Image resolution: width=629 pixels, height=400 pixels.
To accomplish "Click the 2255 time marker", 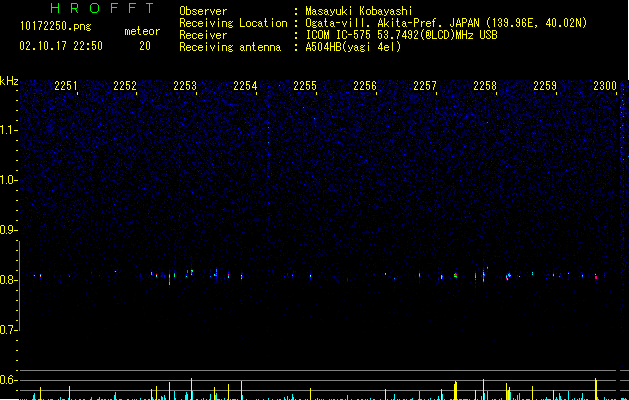I will (x=305, y=86).
